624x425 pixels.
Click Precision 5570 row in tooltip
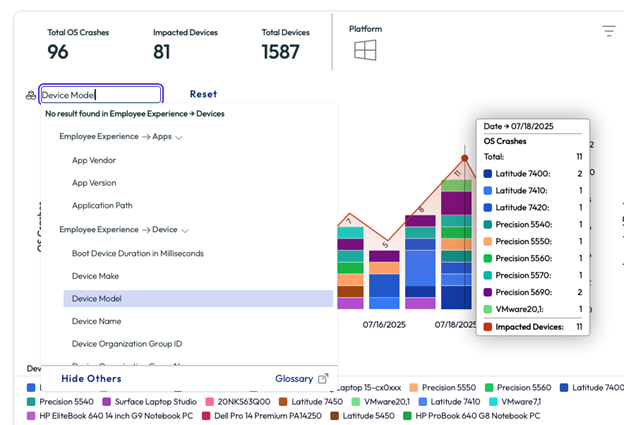533,275
